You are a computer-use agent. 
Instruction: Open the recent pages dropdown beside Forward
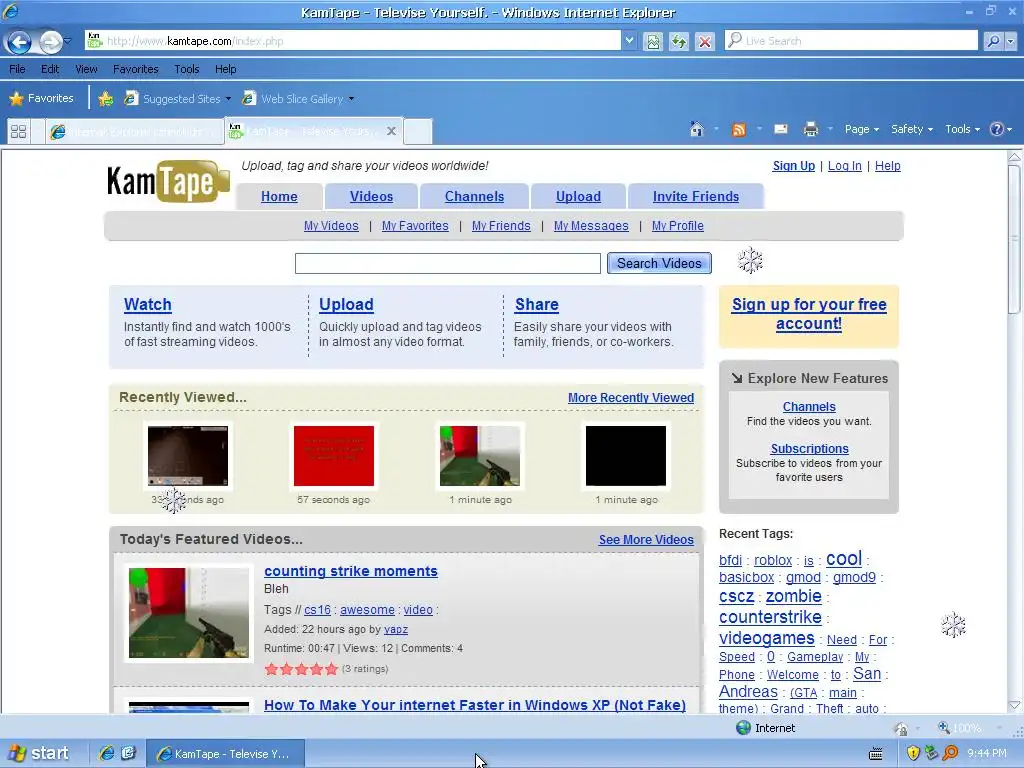click(67, 42)
